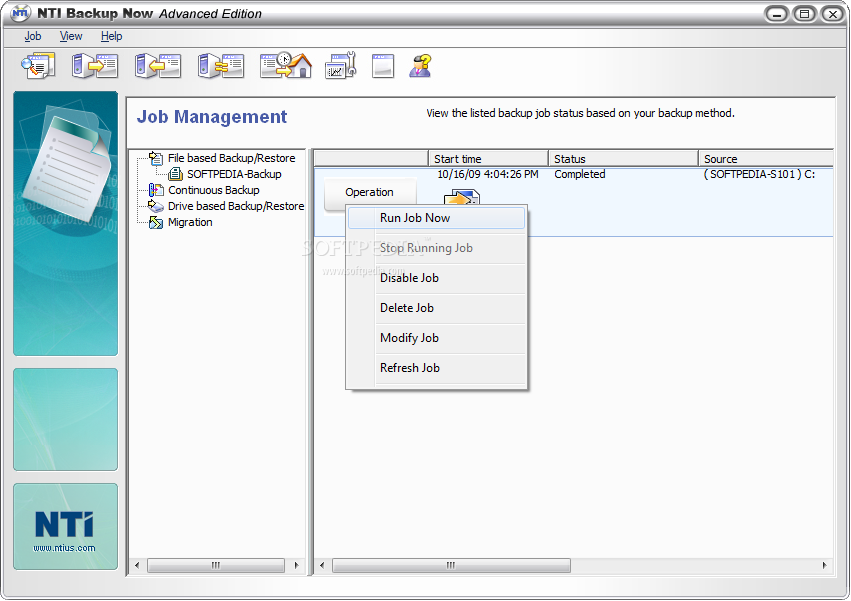Choose Refresh Job in the menu

point(436,368)
